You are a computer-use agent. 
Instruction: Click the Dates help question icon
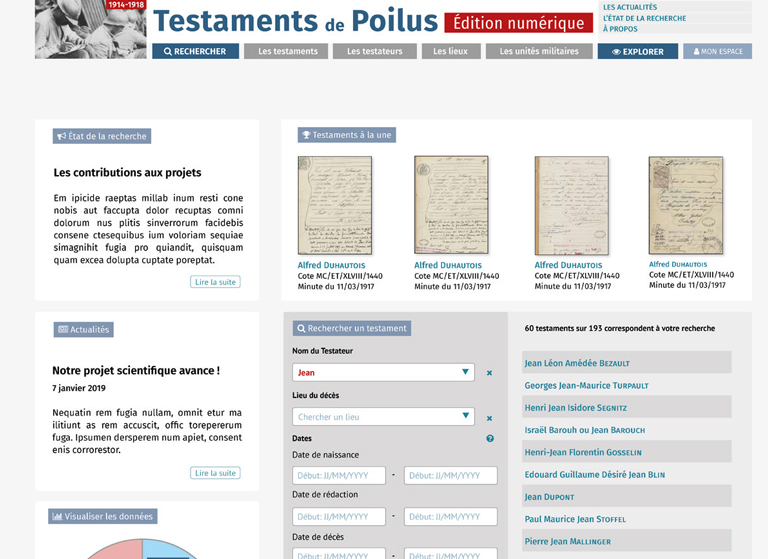[490, 438]
